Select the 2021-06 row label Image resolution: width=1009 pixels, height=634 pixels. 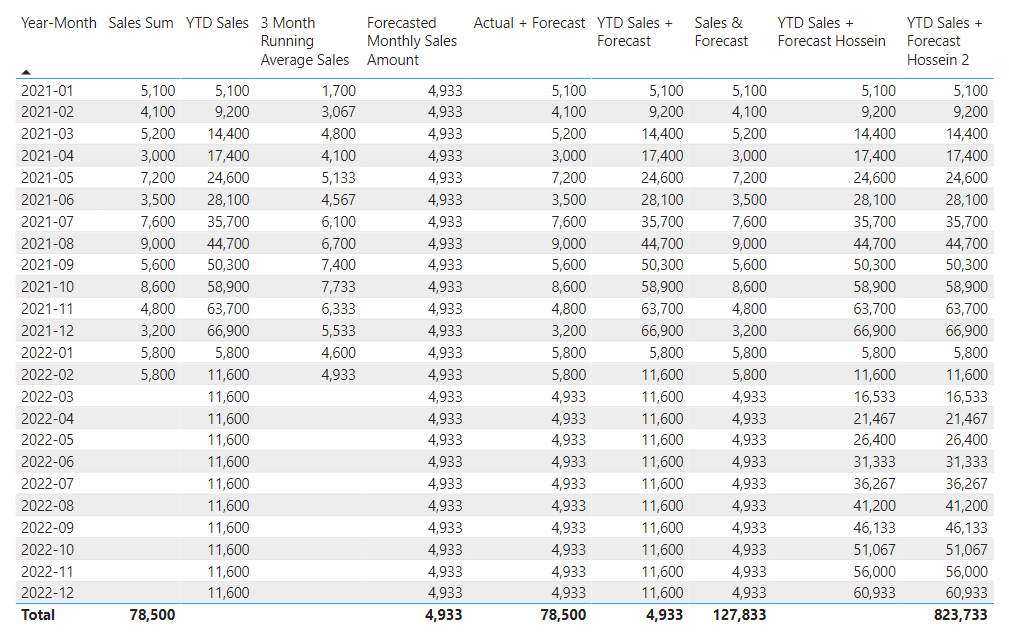point(48,200)
